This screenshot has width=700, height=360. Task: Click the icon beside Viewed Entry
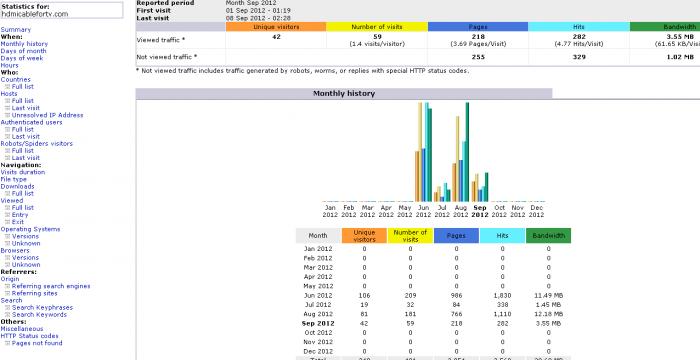click(x=8, y=215)
